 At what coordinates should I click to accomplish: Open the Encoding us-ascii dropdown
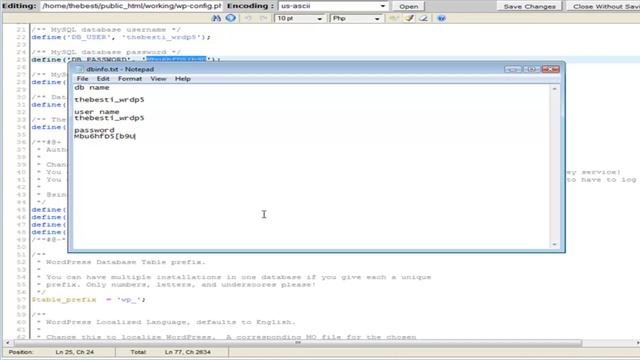click(x=333, y=6)
